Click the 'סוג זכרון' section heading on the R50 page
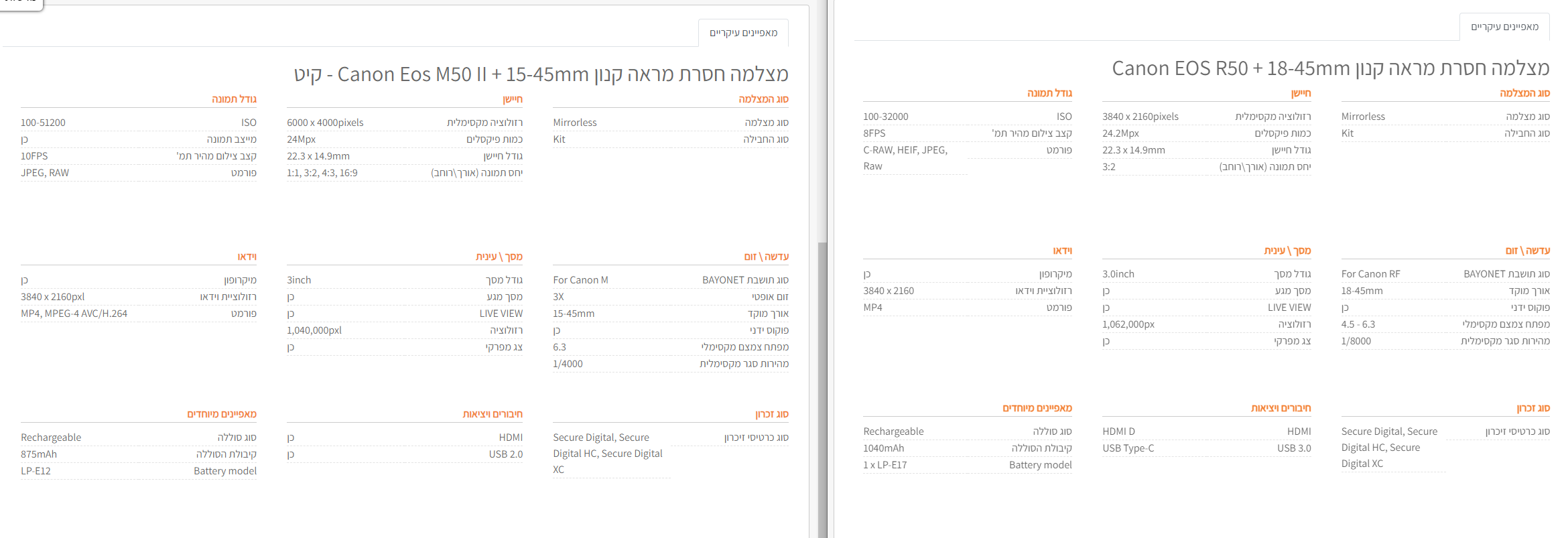 pos(1533,408)
